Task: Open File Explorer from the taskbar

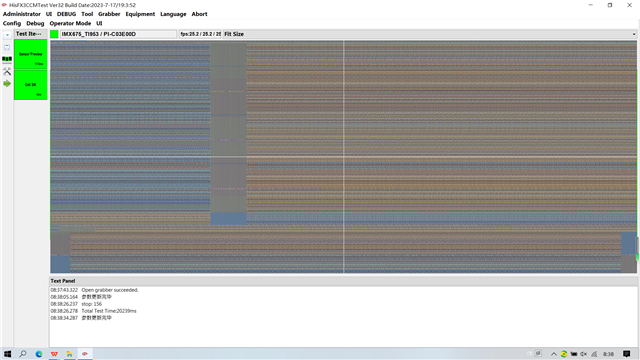Action: pos(69,354)
